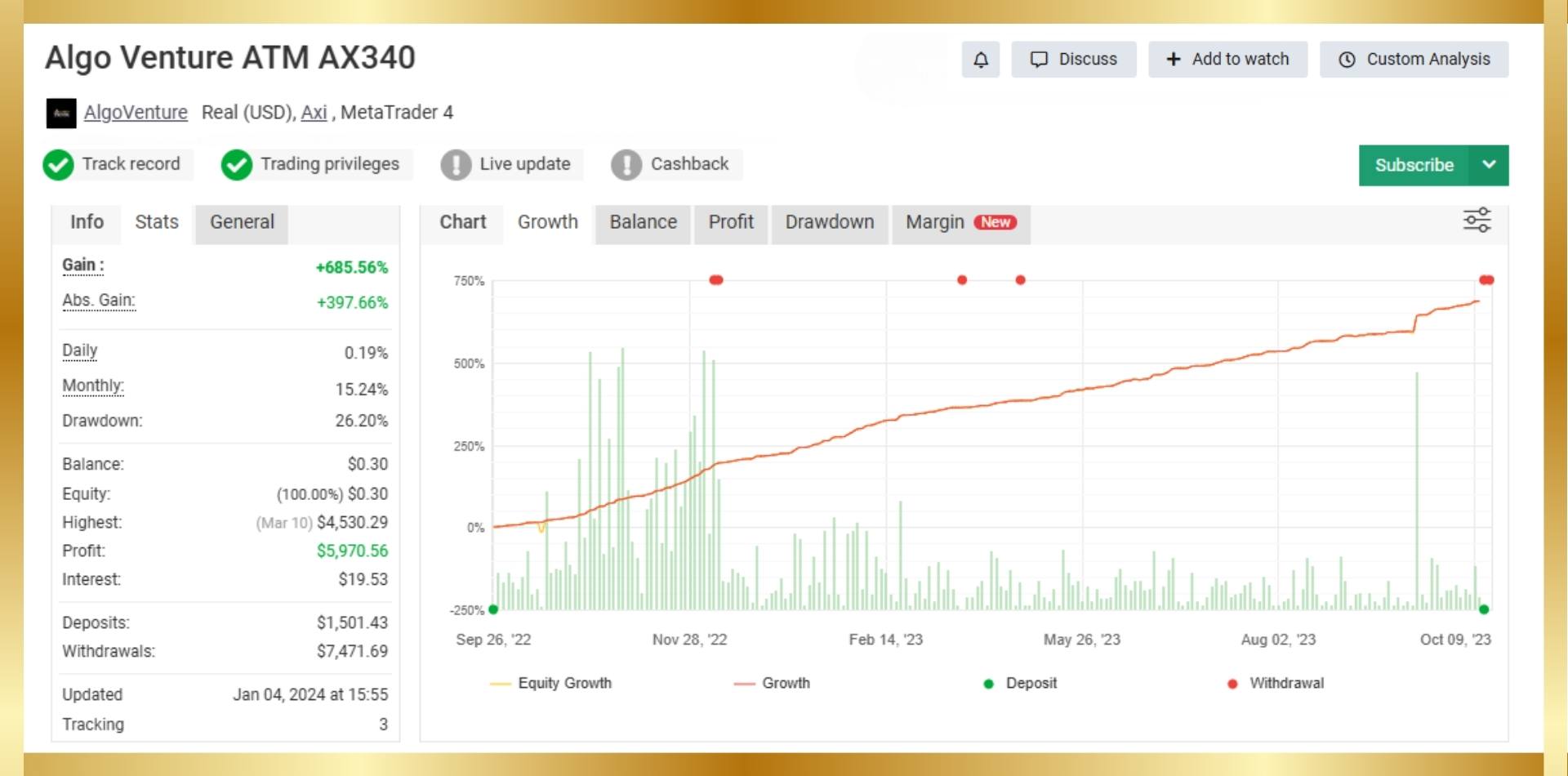Select the Drawdown chart tab
The height and width of the screenshot is (776, 1568).
pyautogui.click(x=829, y=222)
